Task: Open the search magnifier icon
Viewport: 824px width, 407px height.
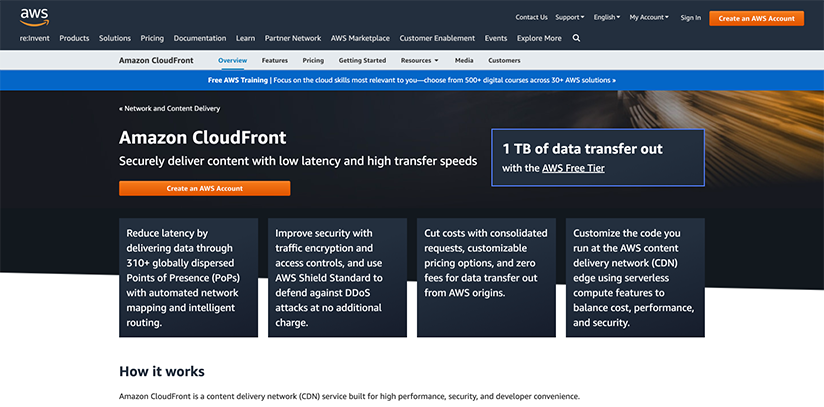Action: [x=576, y=38]
